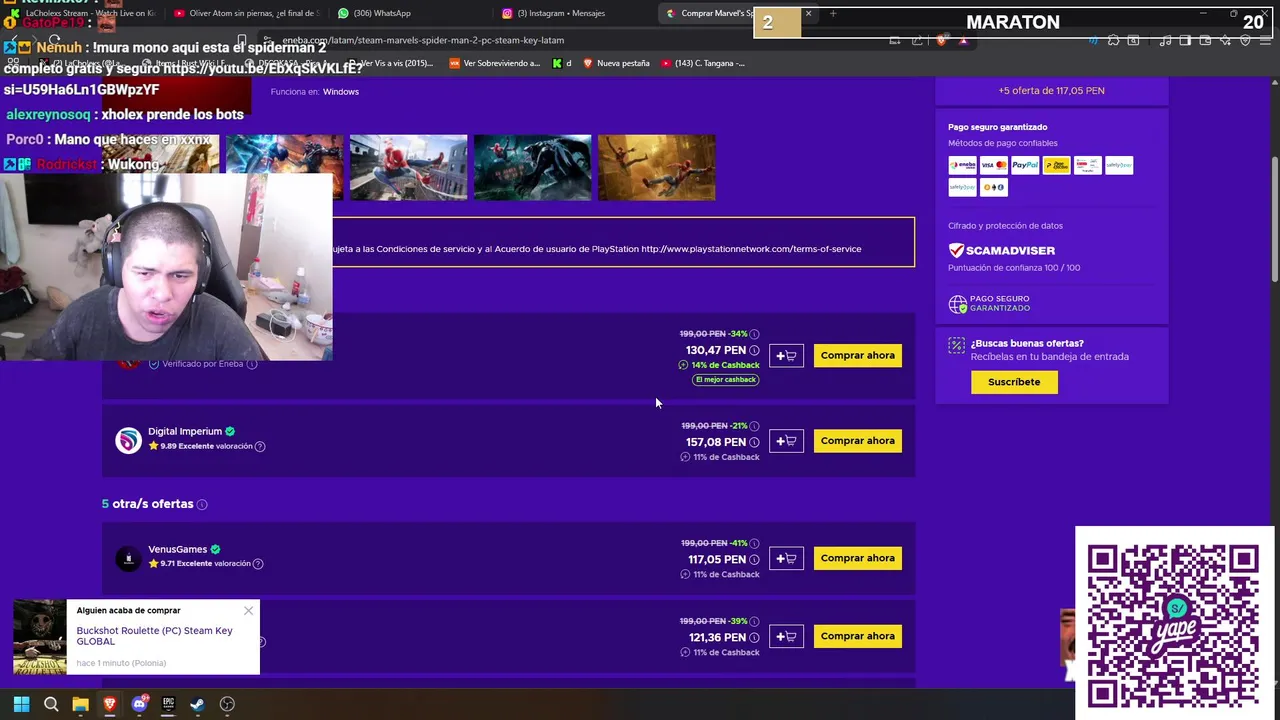Click the Buckshot Roulette popup image
1280x720 pixels.
tap(39, 637)
